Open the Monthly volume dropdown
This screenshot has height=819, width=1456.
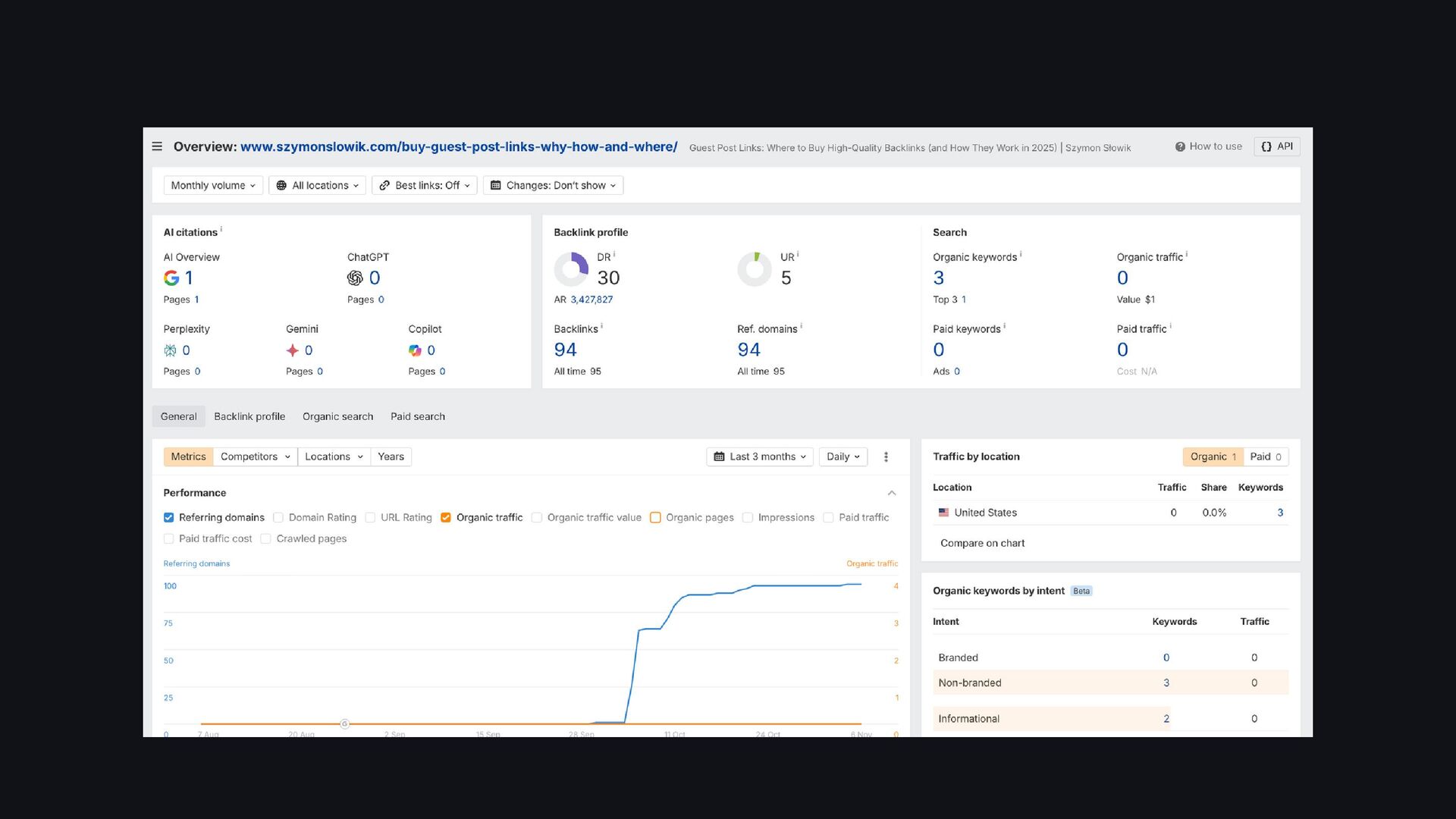click(213, 186)
